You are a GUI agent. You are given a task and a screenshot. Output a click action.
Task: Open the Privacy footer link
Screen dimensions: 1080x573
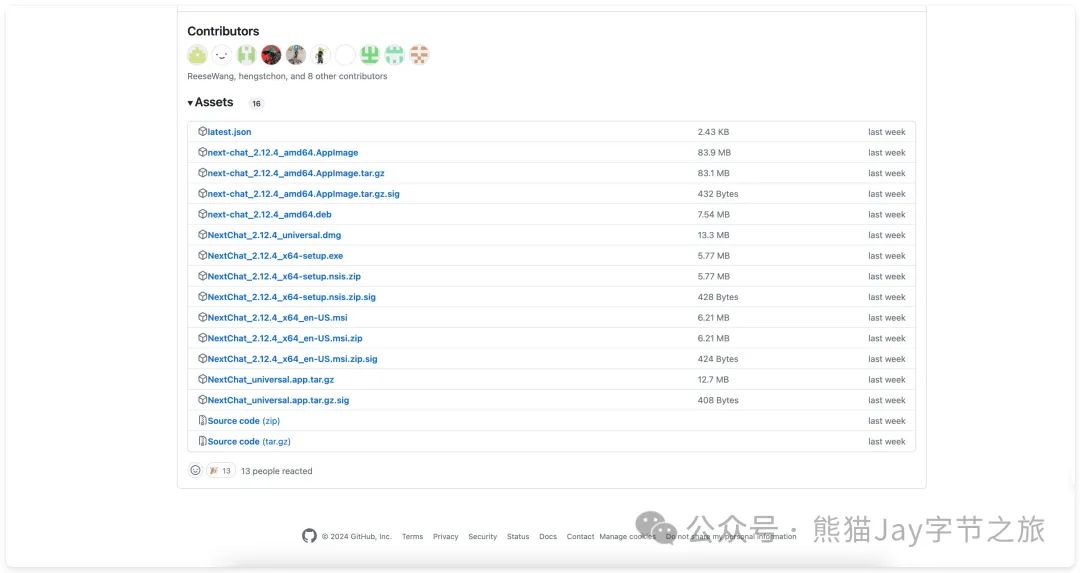click(x=446, y=536)
